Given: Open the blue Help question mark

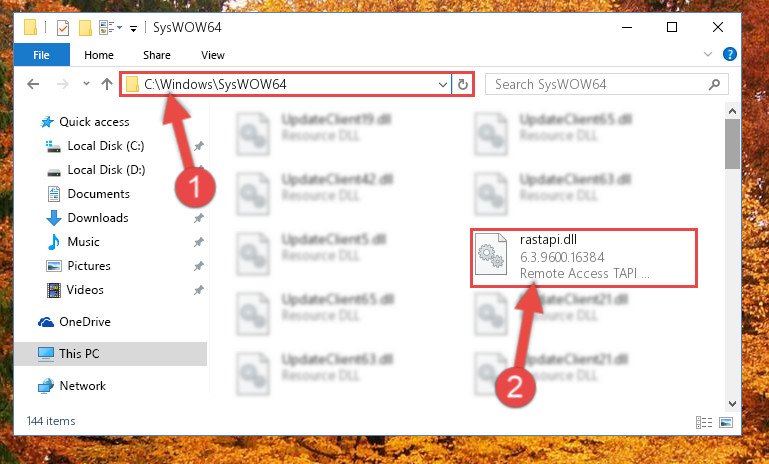Looking at the screenshot, I should 729,54.
